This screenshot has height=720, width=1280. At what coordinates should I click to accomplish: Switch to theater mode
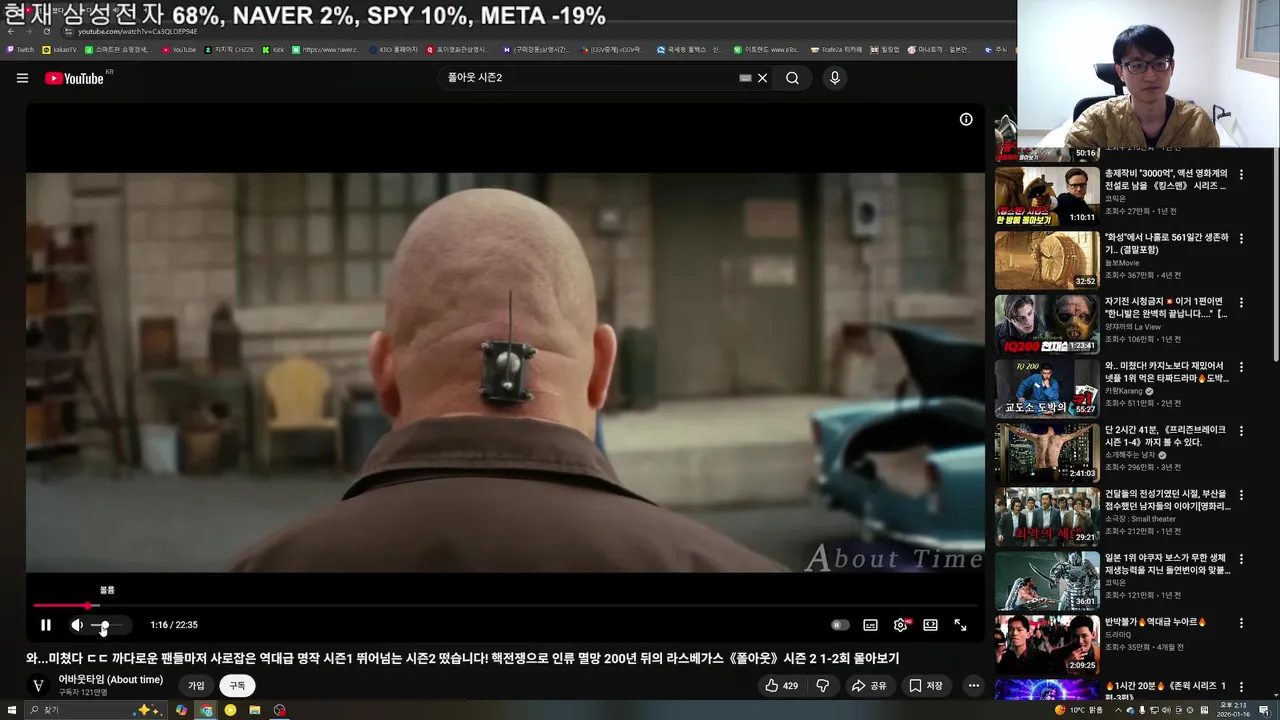point(930,625)
